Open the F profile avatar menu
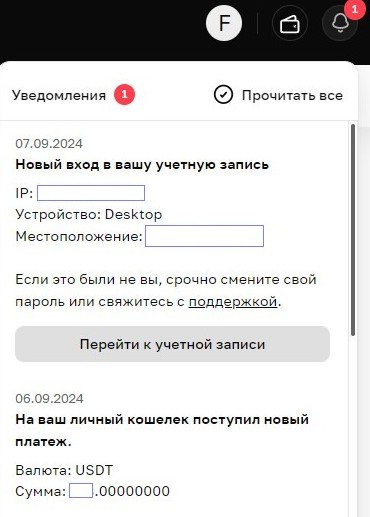 [224, 23]
